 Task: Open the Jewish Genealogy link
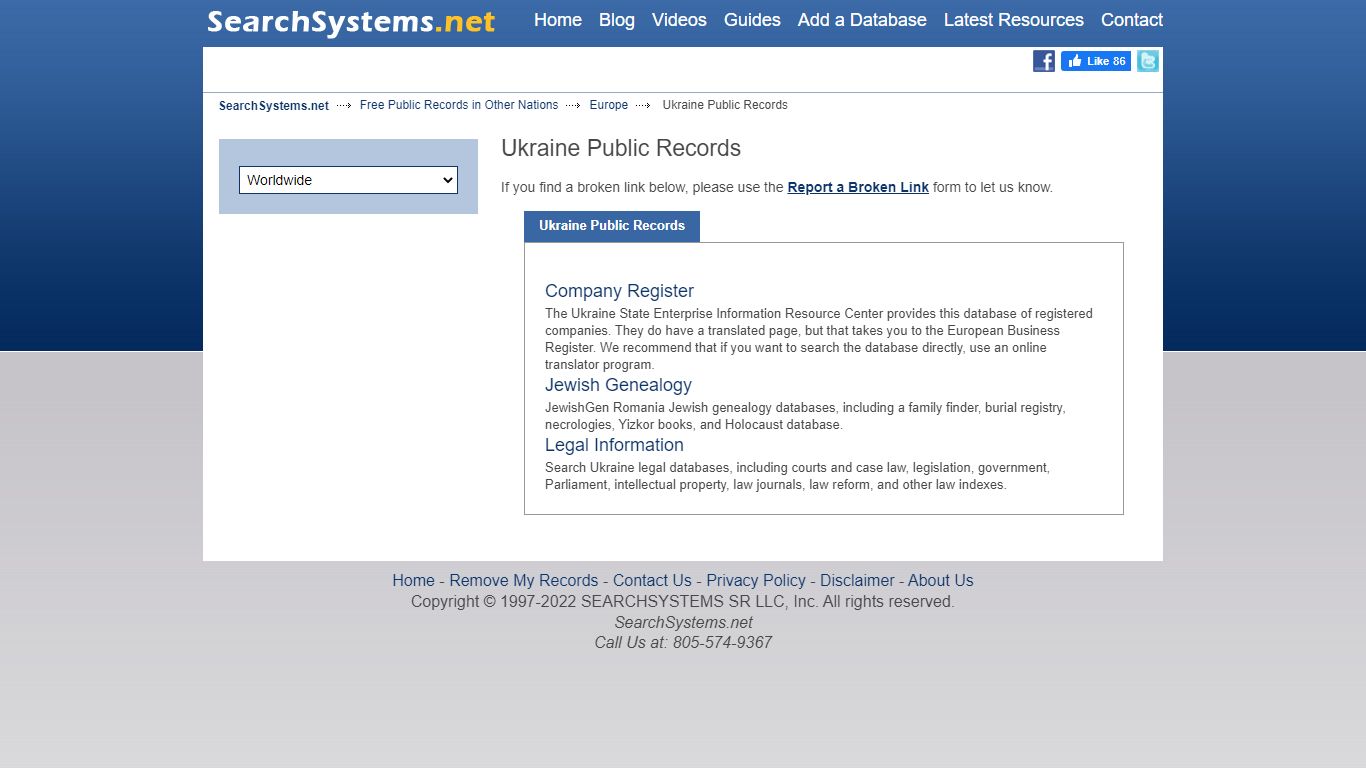(x=618, y=385)
